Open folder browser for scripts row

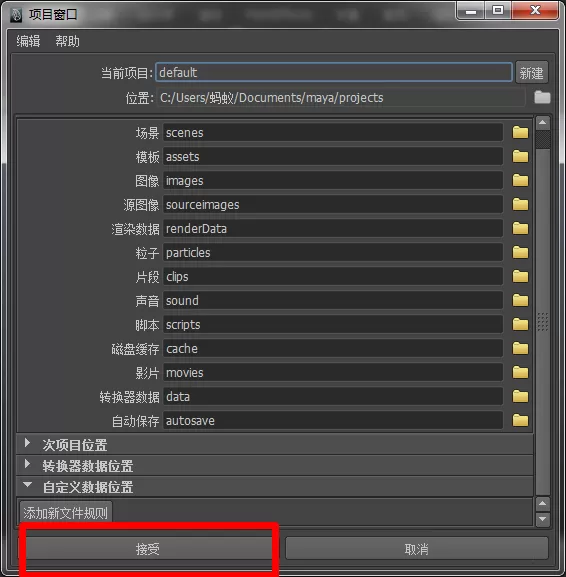pyautogui.click(x=520, y=325)
